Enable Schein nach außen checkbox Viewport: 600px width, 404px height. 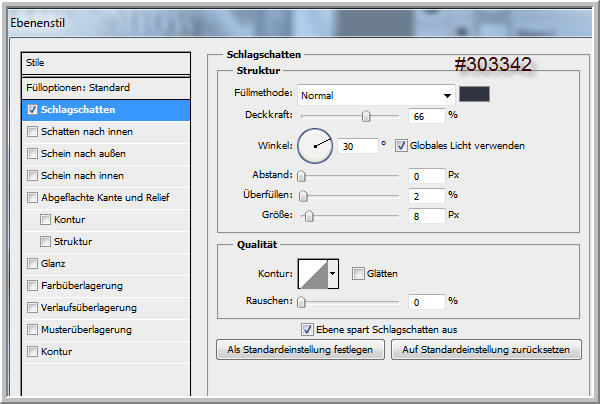[x=33, y=154]
